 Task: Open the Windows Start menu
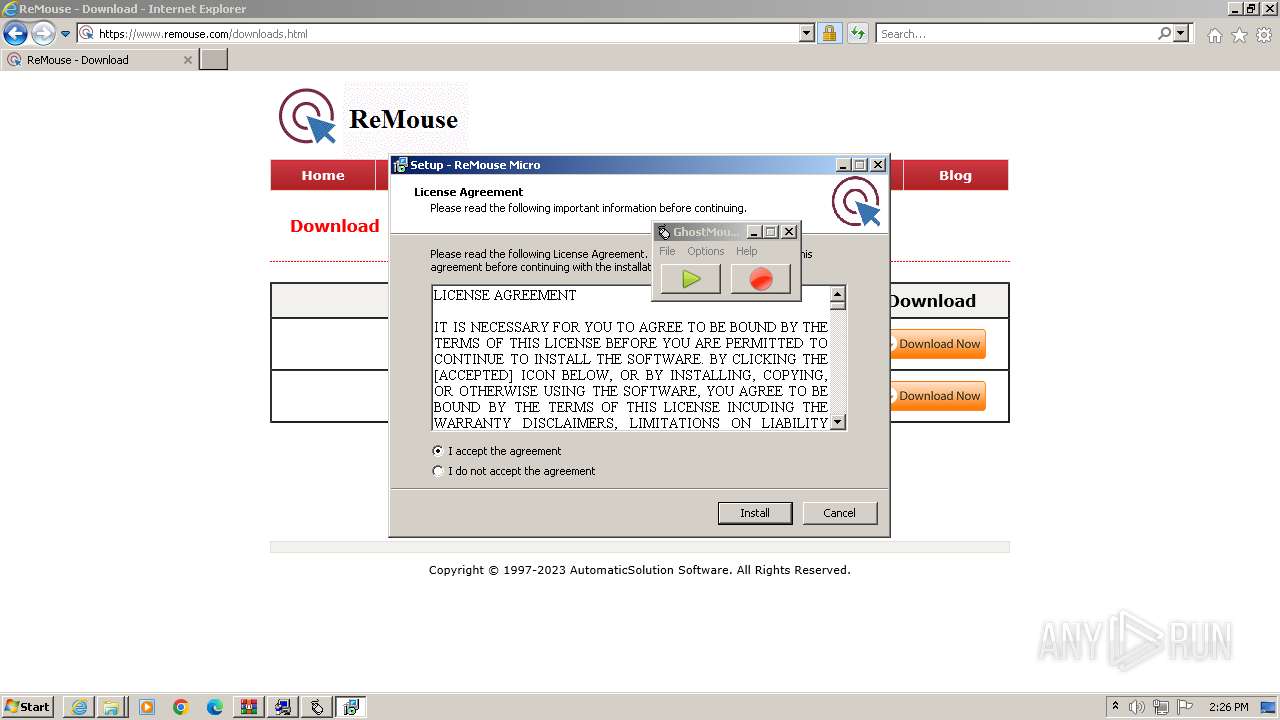click(28, 707)
